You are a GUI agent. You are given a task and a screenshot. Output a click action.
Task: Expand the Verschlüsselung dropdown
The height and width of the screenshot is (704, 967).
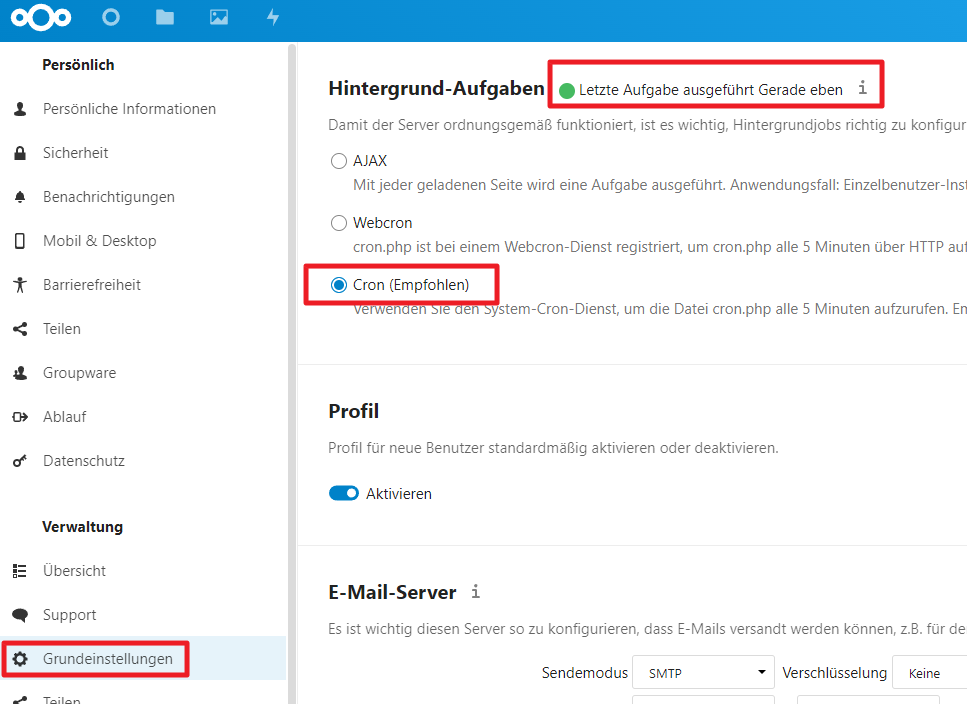[930, 673]
